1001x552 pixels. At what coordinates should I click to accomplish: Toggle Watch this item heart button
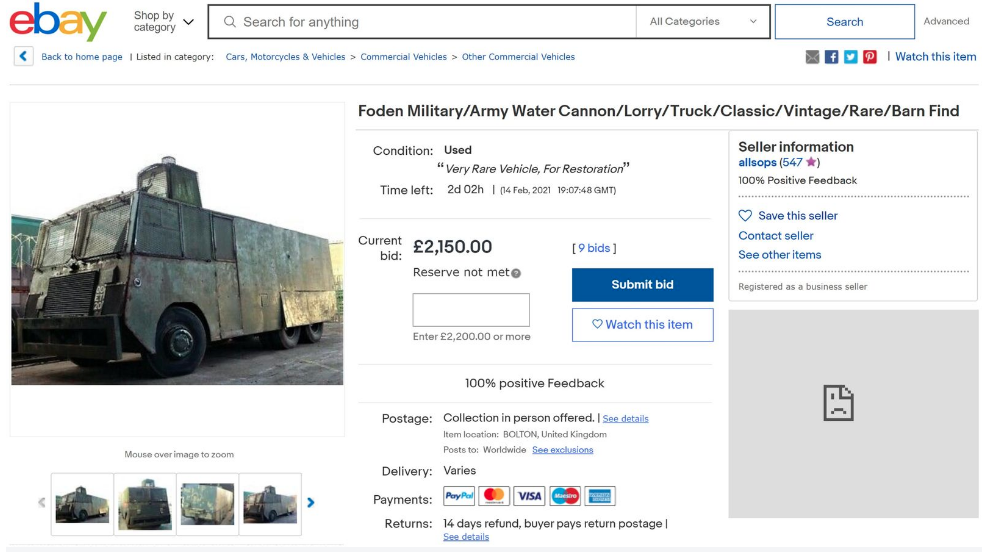tap(642, 325)
